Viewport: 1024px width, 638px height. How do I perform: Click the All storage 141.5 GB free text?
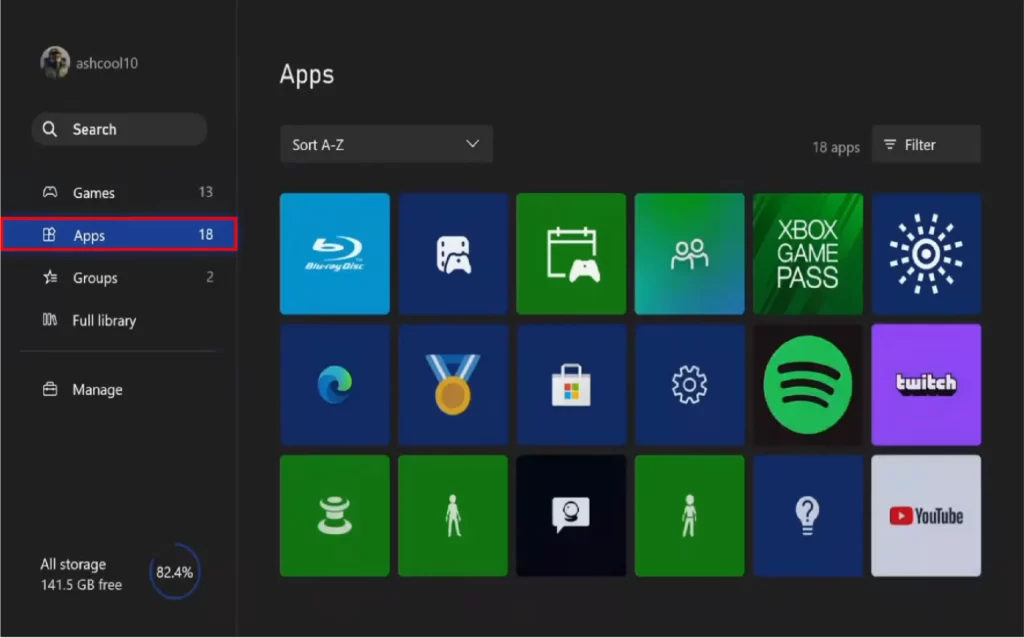click(81, 574)
